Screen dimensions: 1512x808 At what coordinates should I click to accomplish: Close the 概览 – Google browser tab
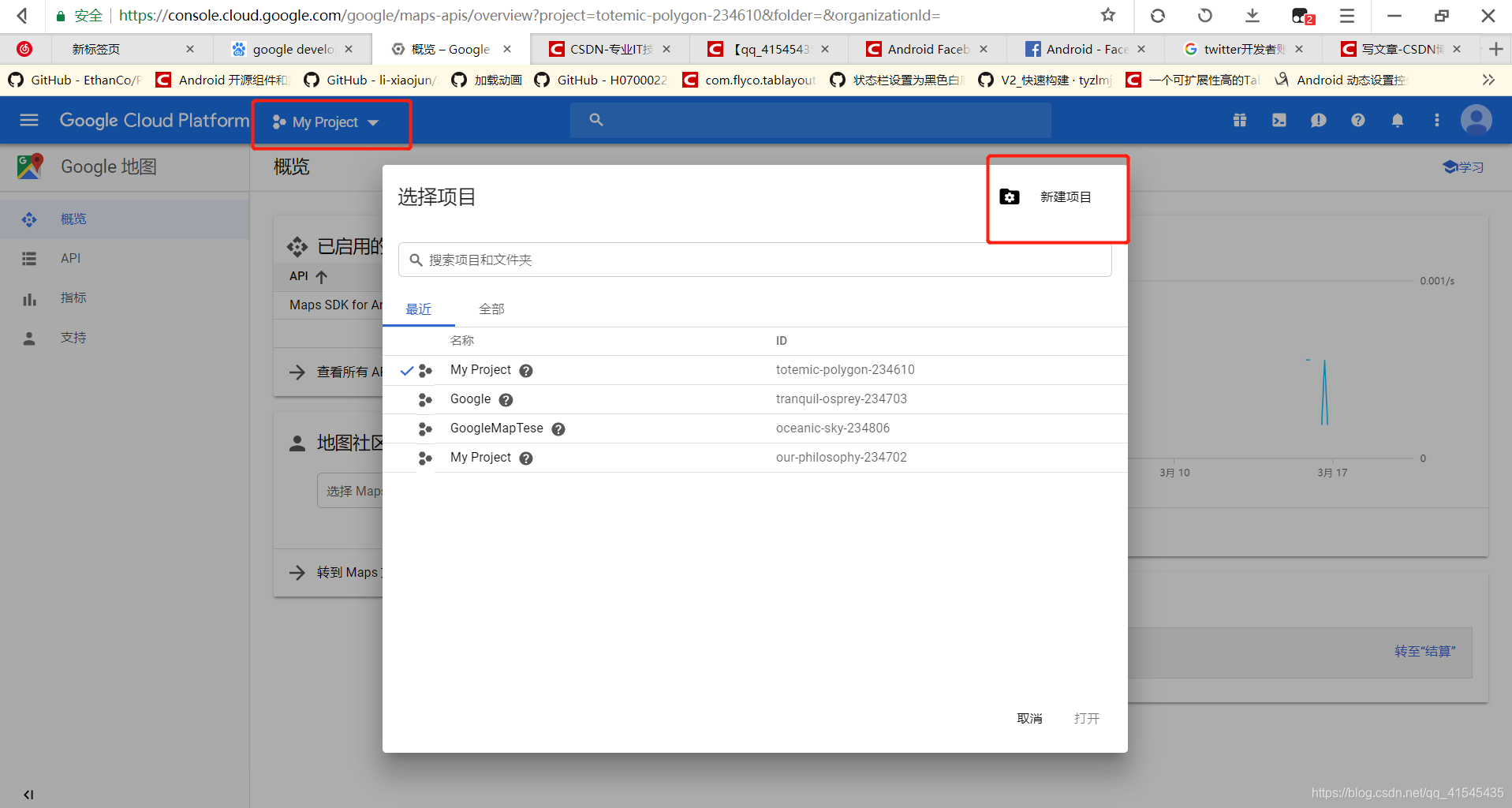click(507, 49)
